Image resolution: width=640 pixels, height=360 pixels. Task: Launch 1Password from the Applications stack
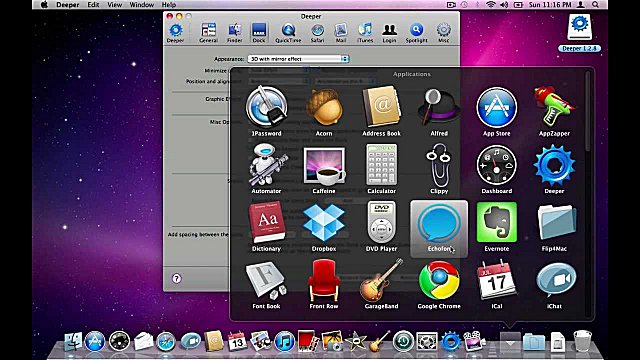[x=266, y=111]
